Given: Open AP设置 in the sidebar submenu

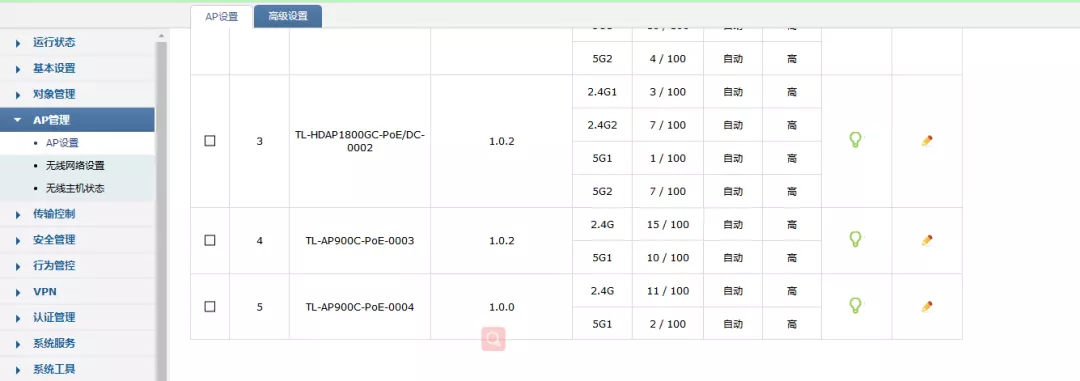Looking at the screenshot, I should tap(62, 143).
